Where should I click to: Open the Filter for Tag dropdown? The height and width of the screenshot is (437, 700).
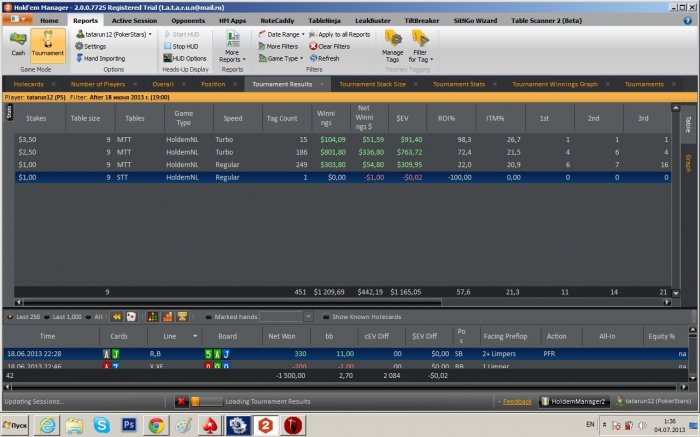(421, 46)
